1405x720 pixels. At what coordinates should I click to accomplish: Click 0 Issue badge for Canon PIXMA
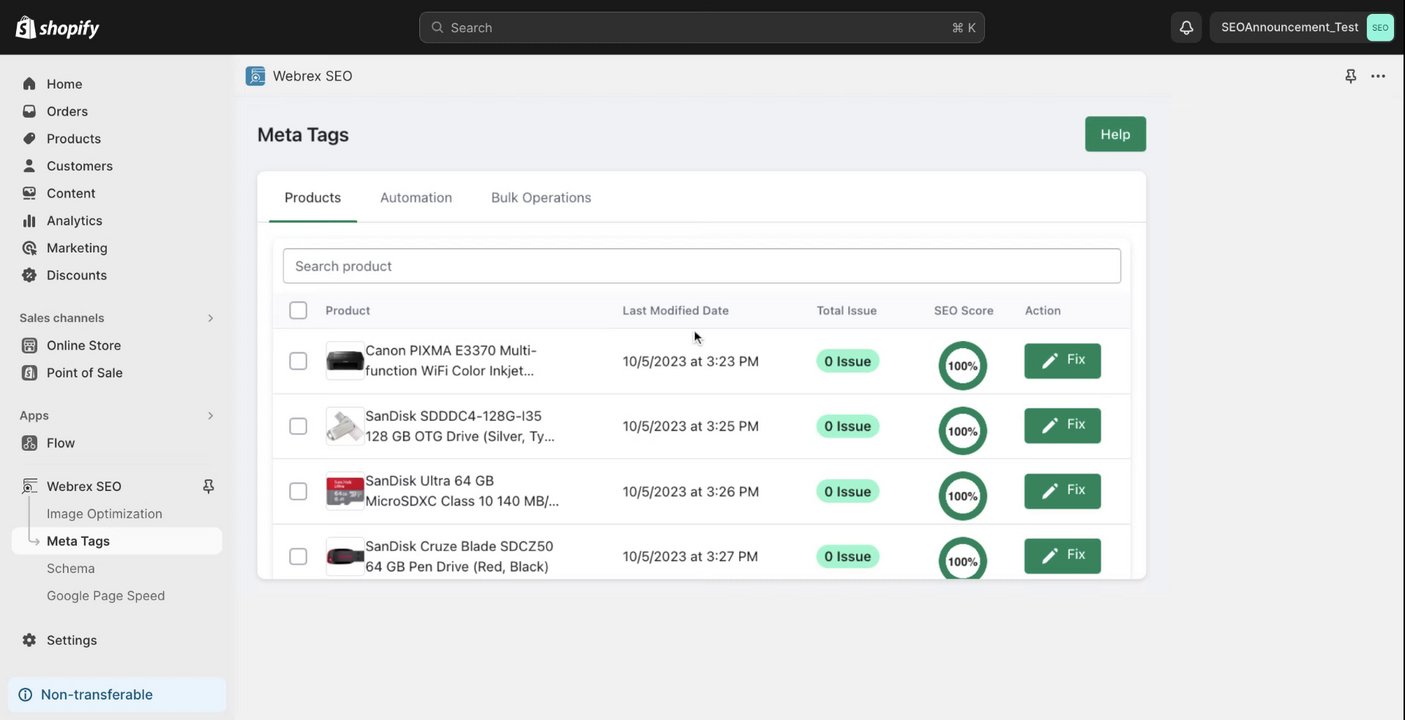(848, 361)
